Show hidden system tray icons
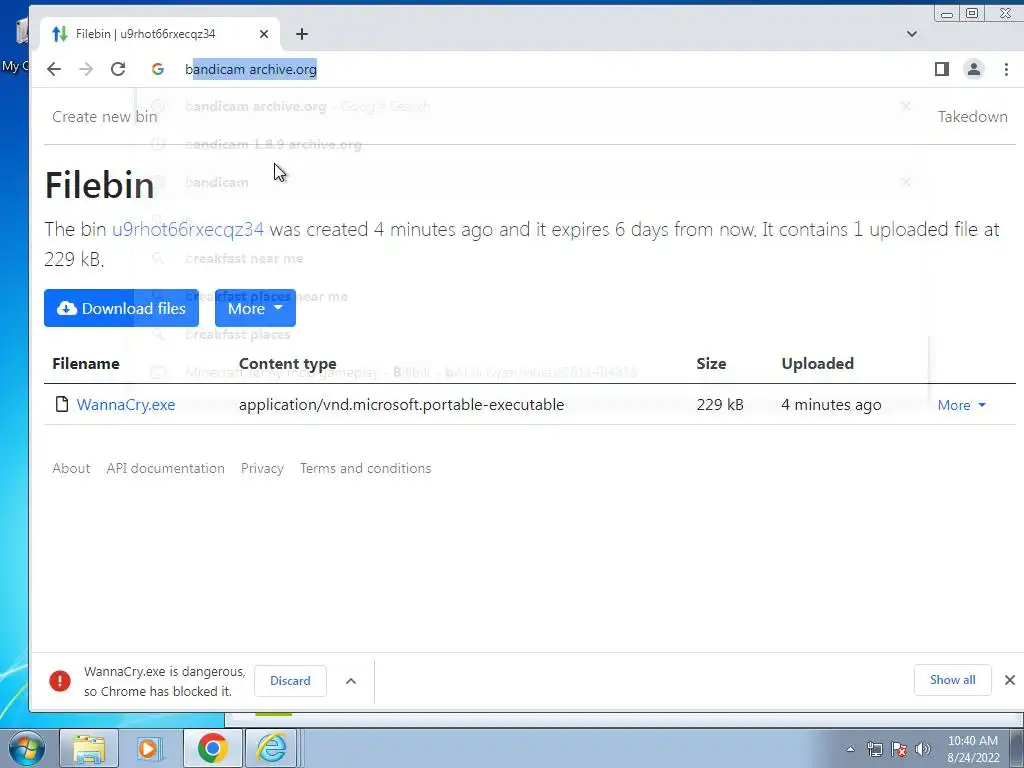 pos(850,749)
